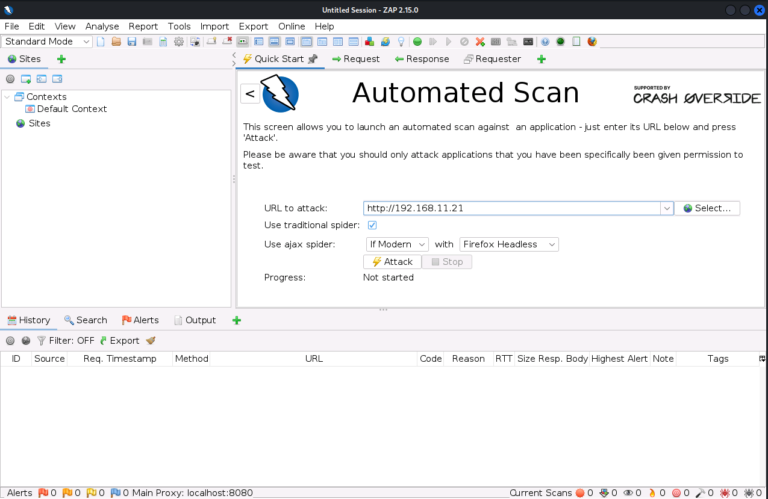
Task: Click the red X remove breakpoints icon
Action: click(481, 42)
